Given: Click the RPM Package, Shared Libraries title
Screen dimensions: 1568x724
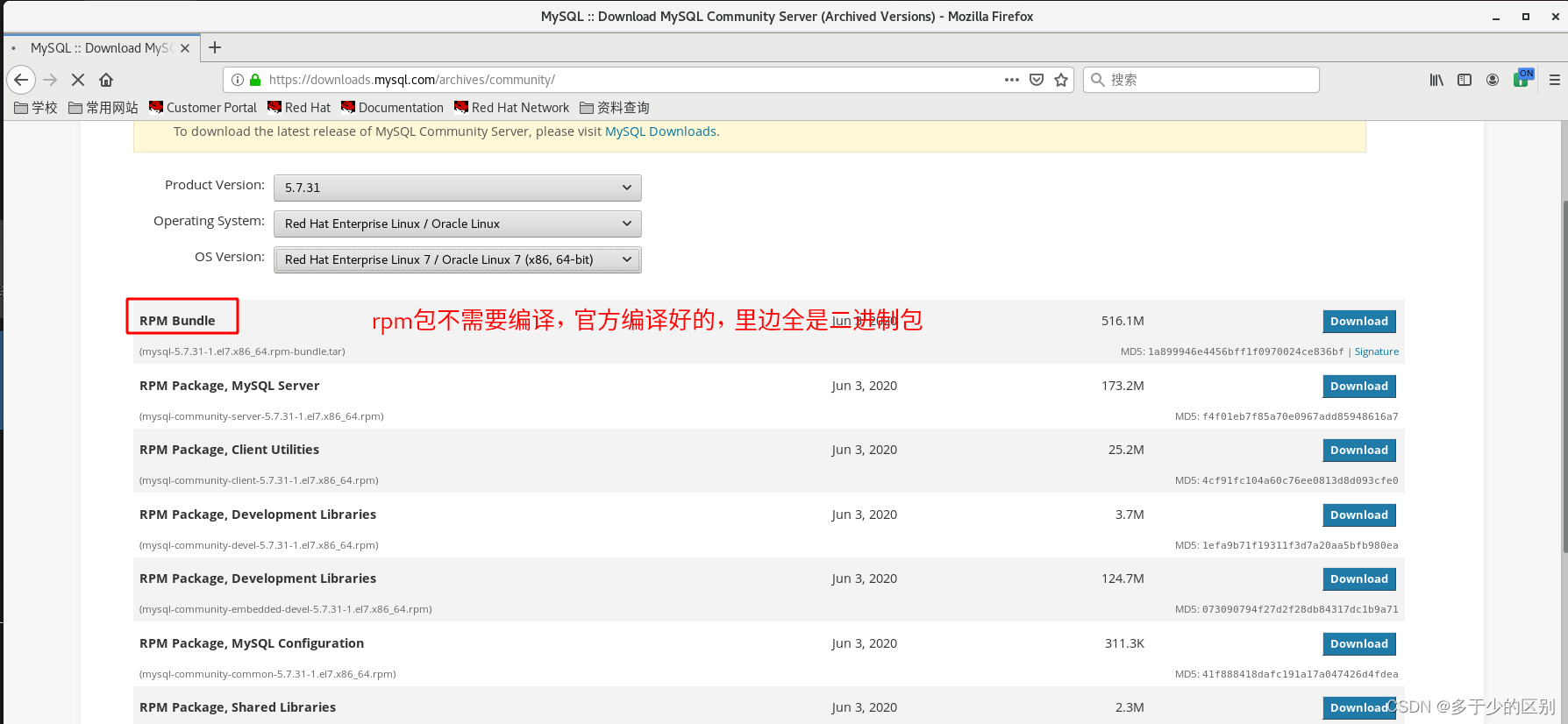Looking at the screenshot, I should [x=238, y=707].
